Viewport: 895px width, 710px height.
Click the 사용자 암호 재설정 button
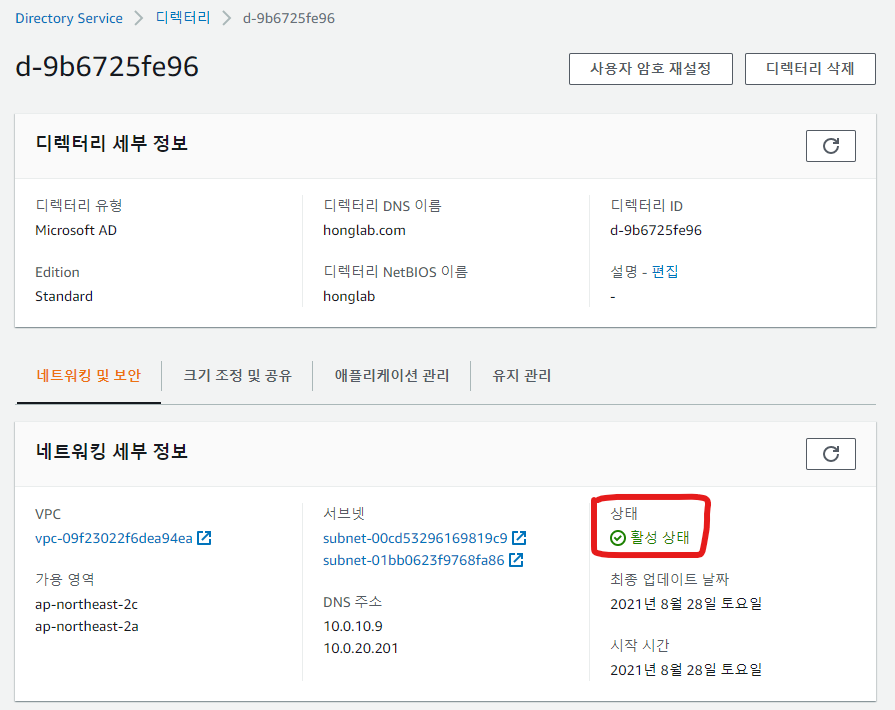pos(651,69)
